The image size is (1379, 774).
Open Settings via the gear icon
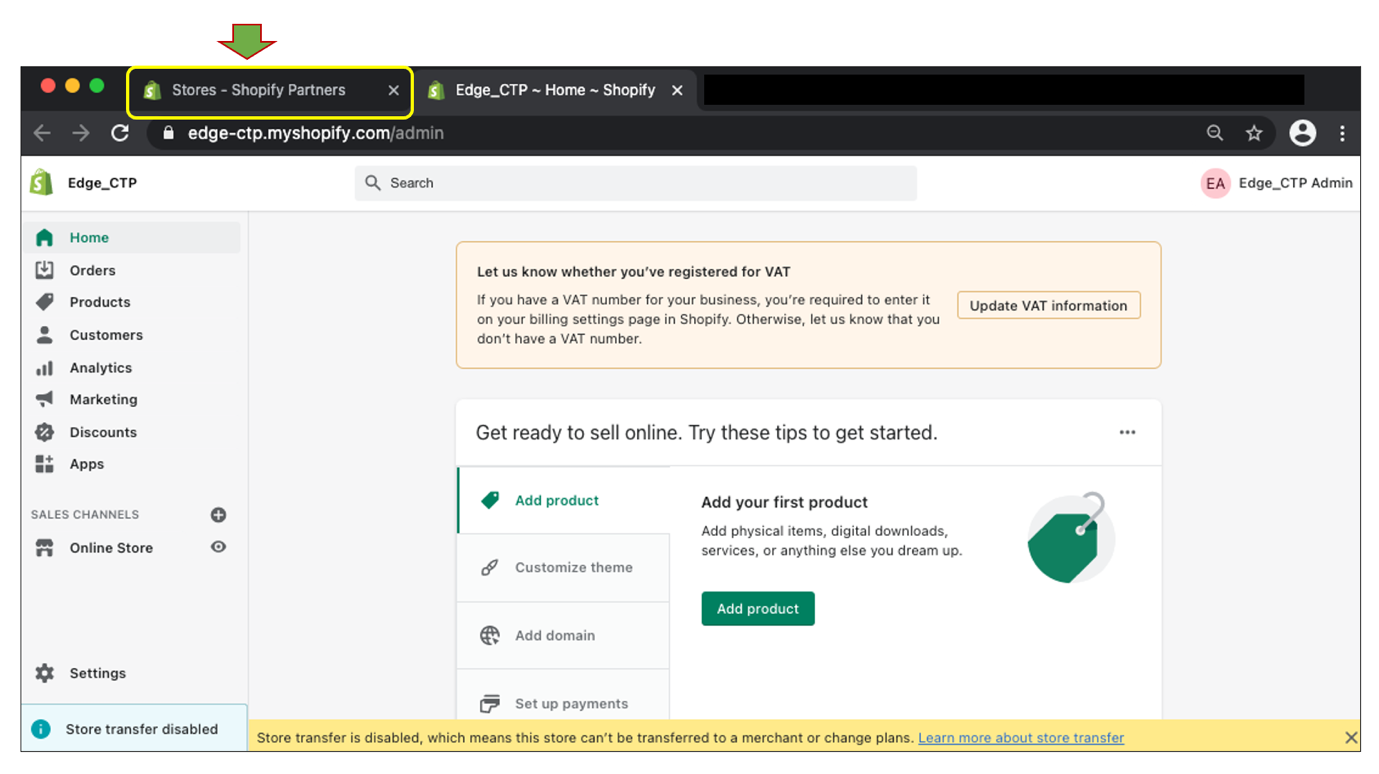(x=44, y=673)
